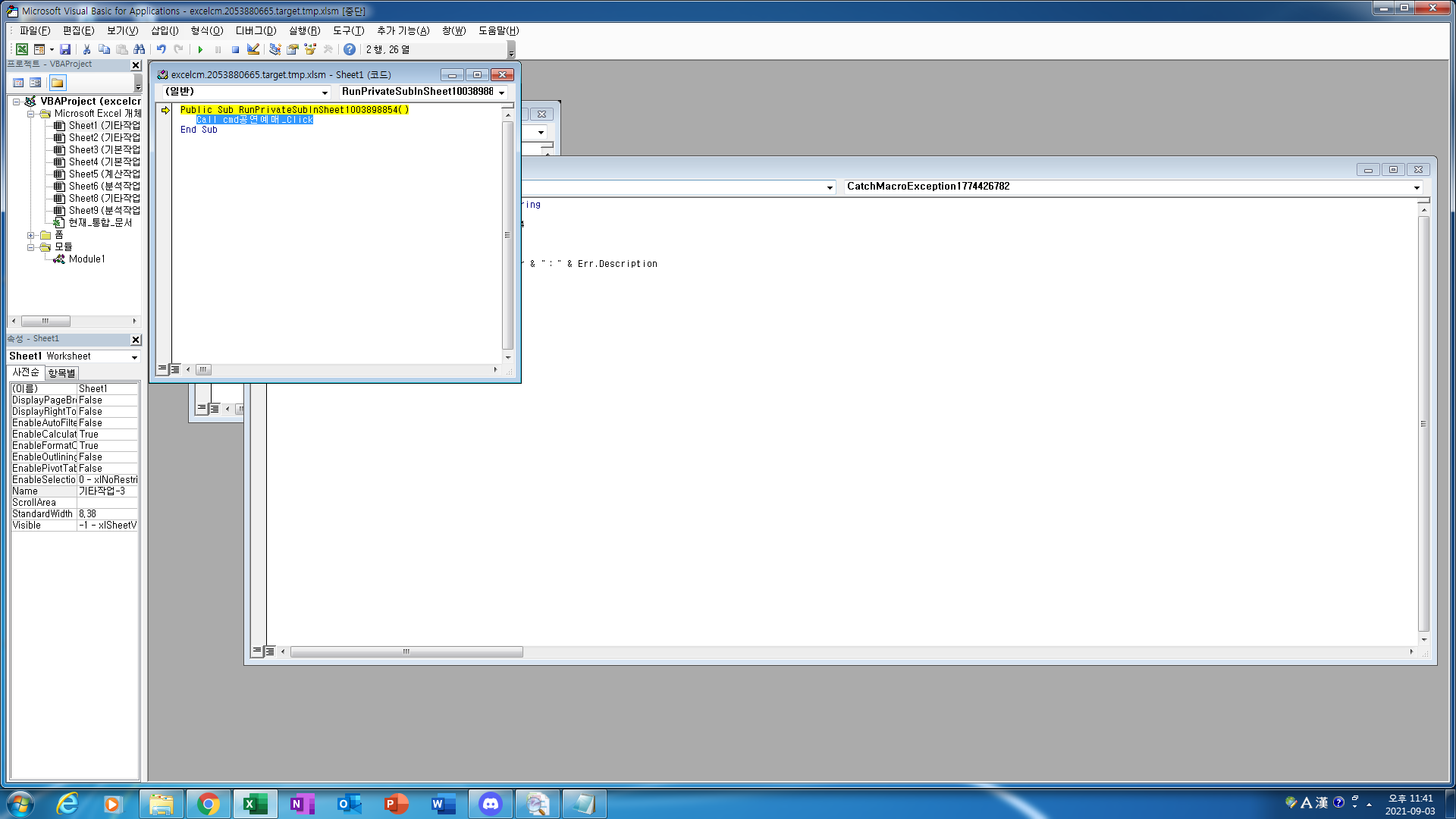
Task: Toggle Folders view in Project panel
Action: point(58,83)
